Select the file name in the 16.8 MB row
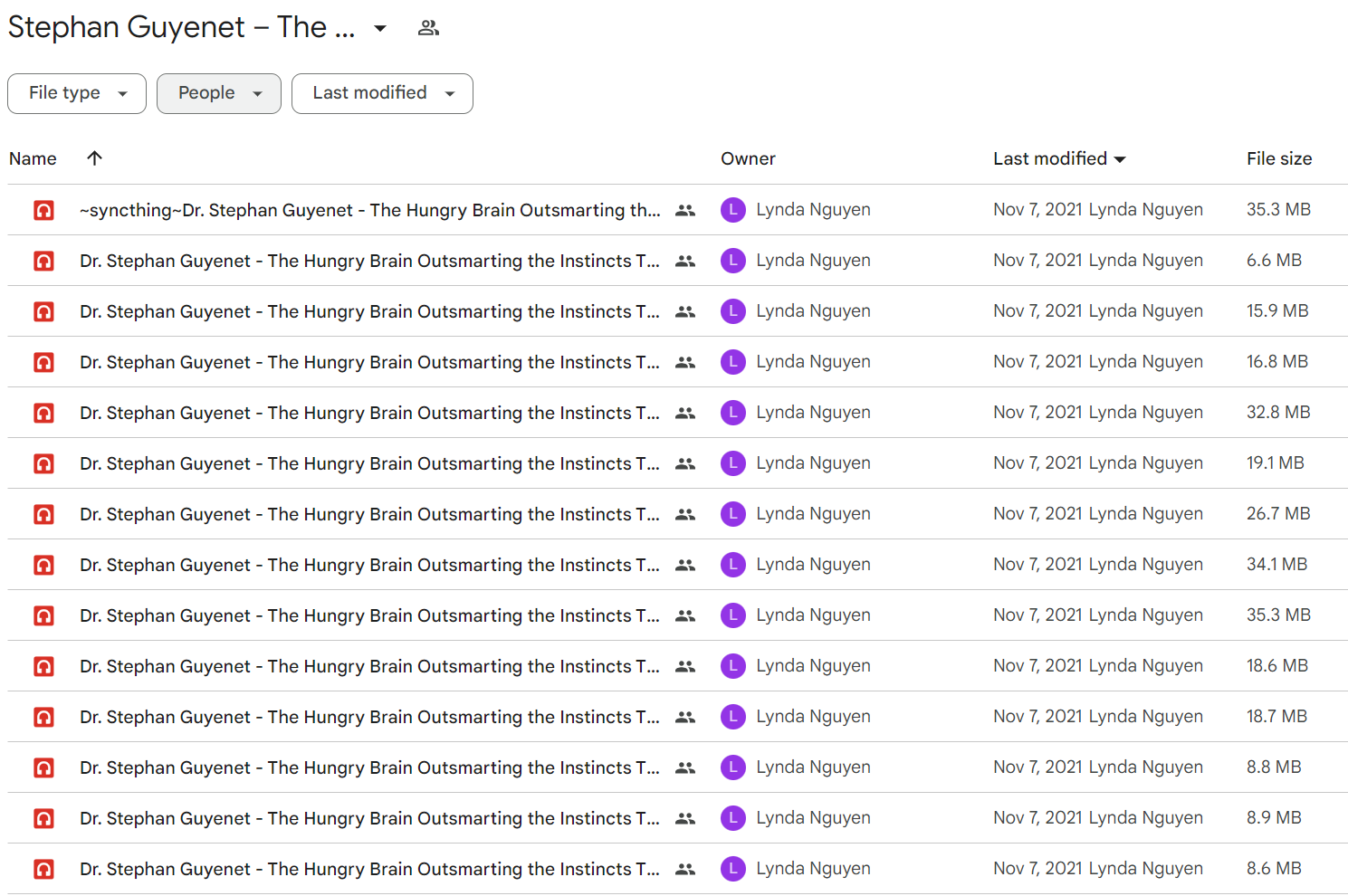Screen dimensions: 1348x896 370,362
